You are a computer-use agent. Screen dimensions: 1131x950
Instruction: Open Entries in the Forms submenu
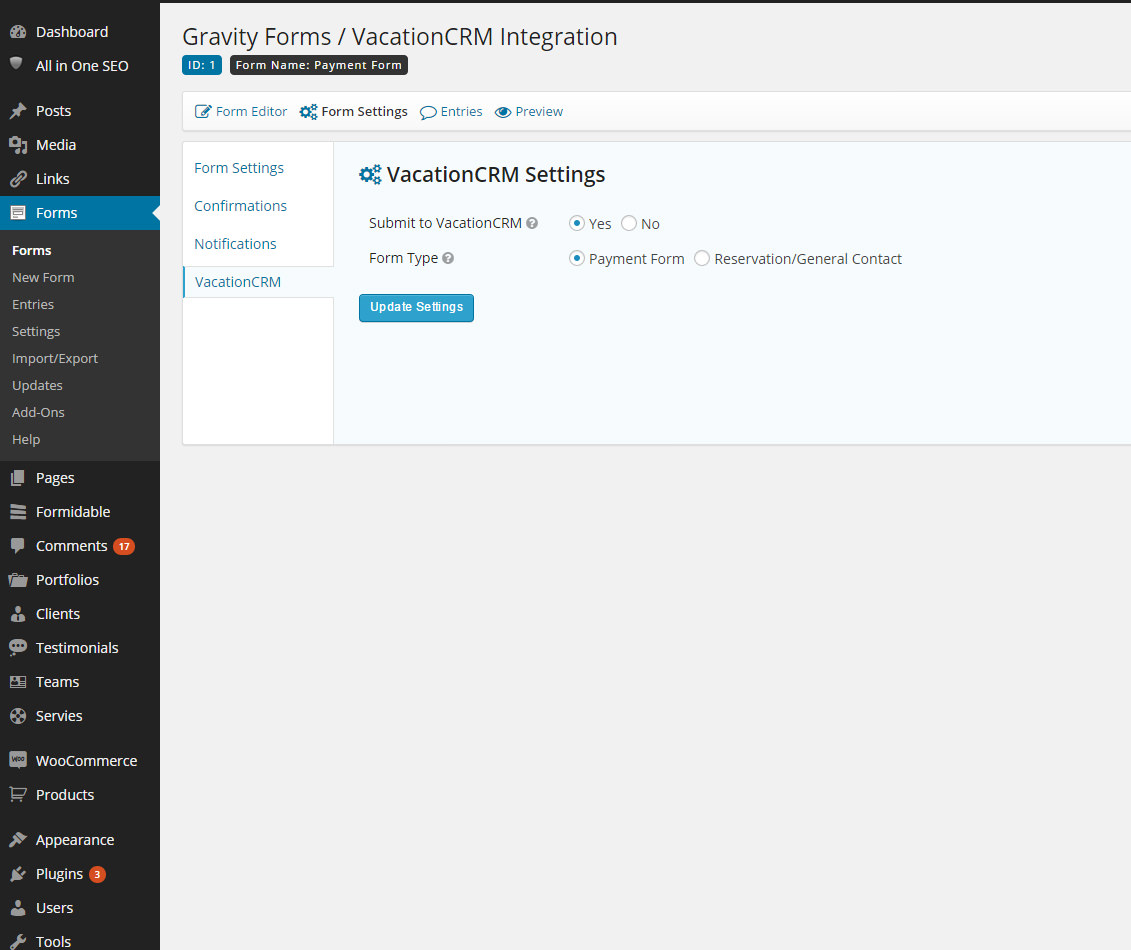[33, 304]
